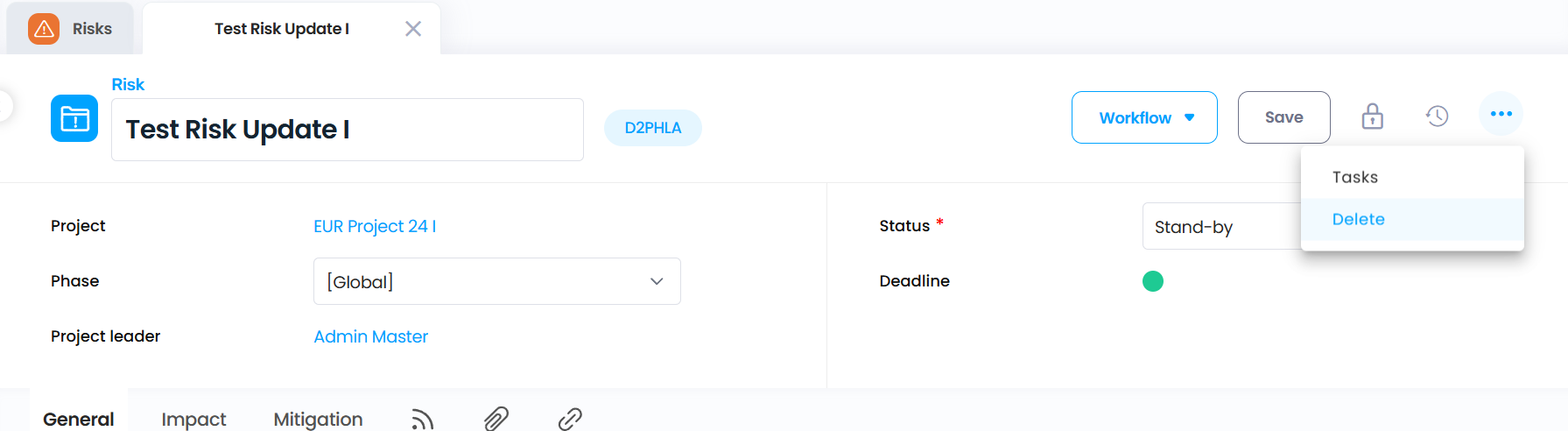Expand the Workflow dropdown

pos(1144,117)
